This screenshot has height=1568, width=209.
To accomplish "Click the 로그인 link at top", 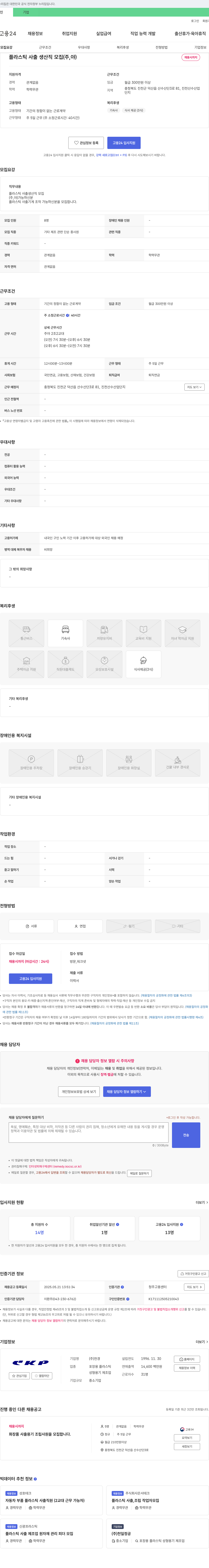I will point(195,21).
